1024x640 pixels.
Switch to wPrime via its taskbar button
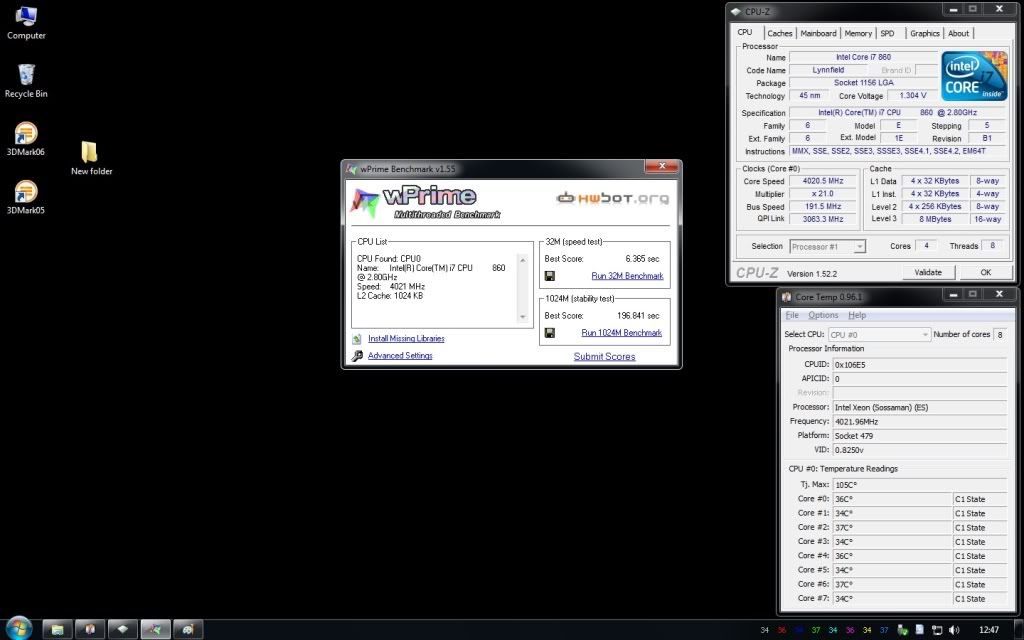pyautogui.click(x=155, y=630)
